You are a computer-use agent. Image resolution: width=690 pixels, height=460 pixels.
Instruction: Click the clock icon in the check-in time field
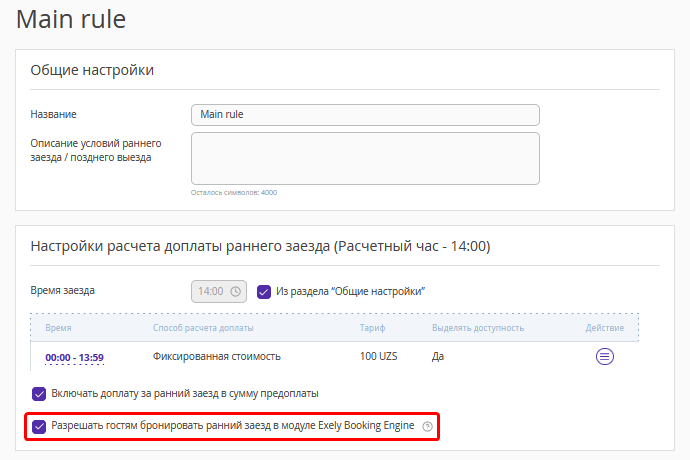click(x=236, y=291)
